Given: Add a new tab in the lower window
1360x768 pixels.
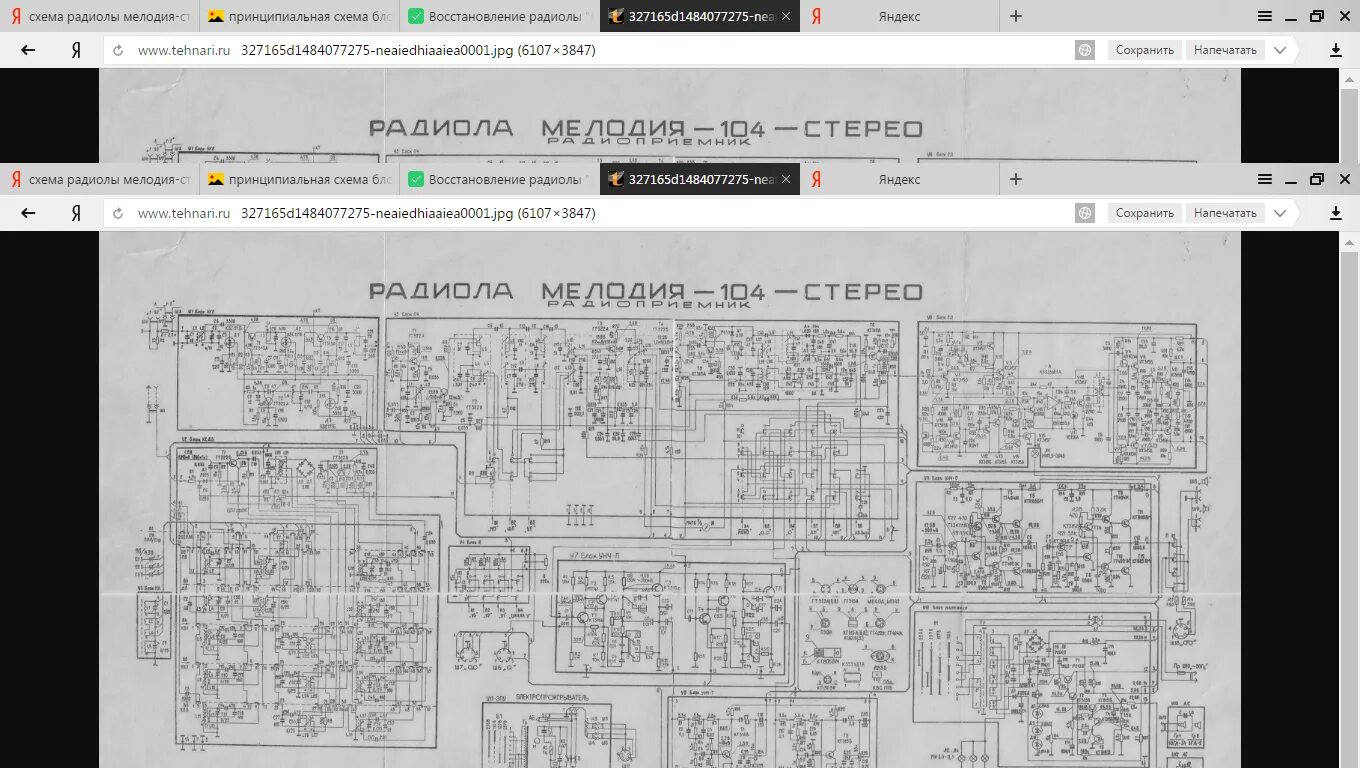Looking at the screenshot, I should (x=1016, y=179).
